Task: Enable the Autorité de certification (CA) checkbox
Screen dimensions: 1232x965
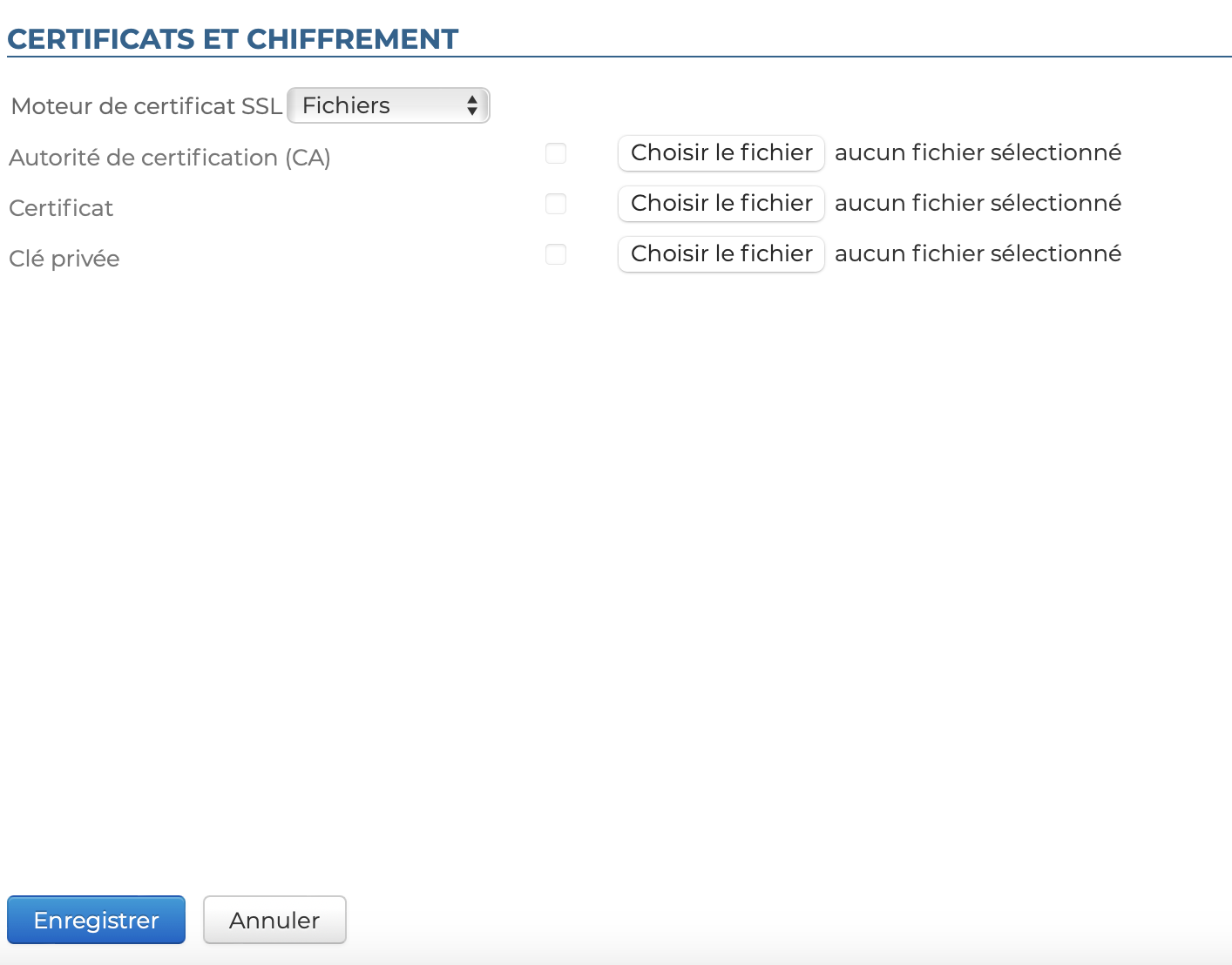Action: [556, 153]
